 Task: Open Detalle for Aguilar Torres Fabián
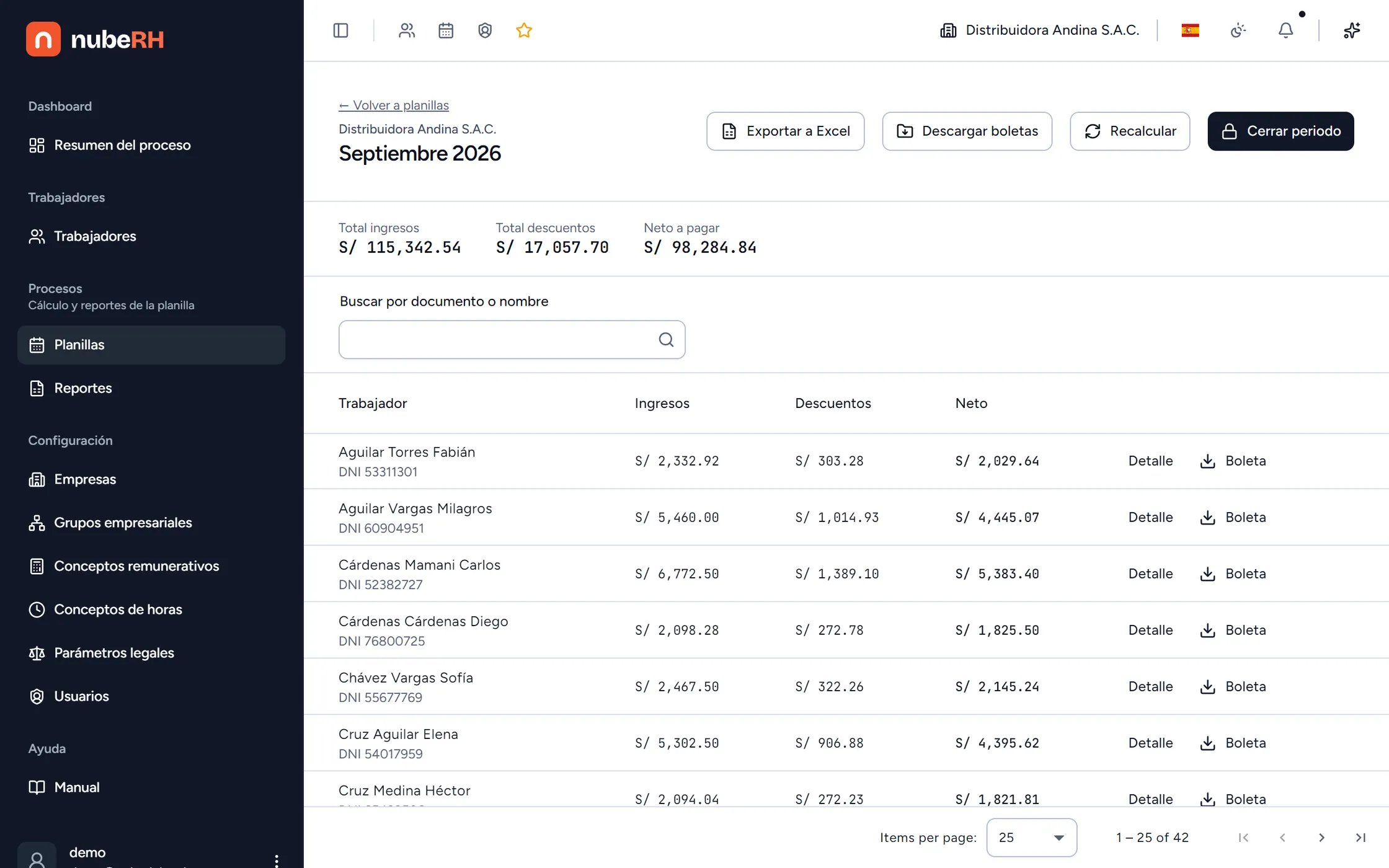[1150, 461]
